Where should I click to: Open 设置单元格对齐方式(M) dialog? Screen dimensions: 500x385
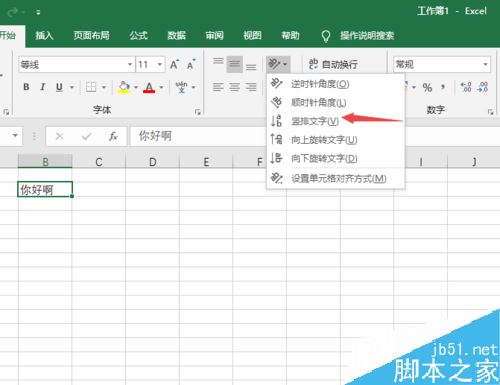pos(336,178)
